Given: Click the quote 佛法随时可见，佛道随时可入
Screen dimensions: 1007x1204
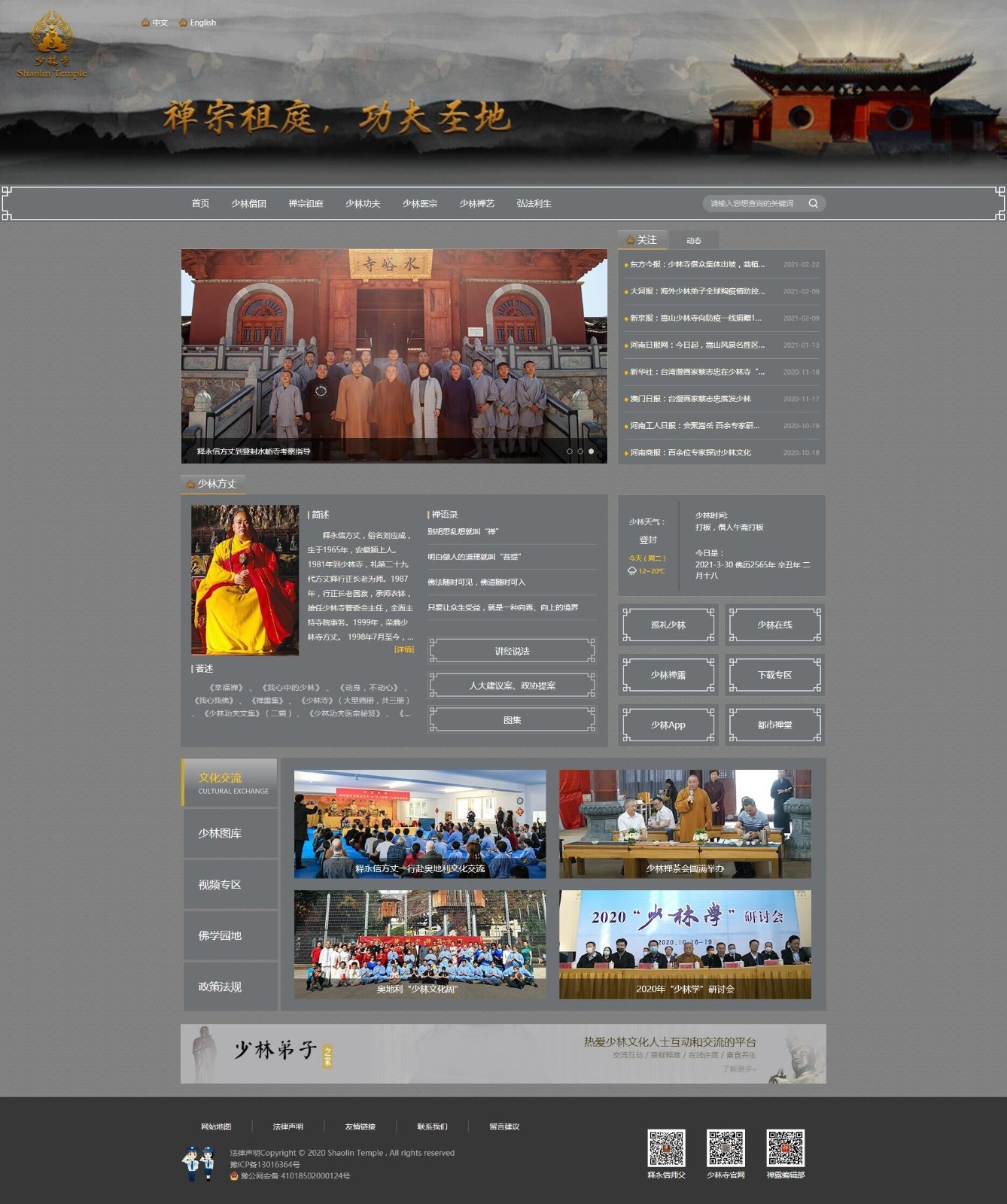Looking at the screenshot, I should click(x=476, y=582).
